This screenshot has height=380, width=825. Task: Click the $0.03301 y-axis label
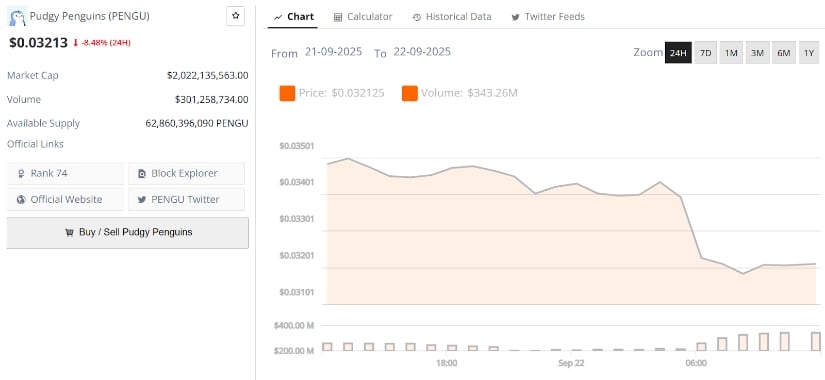[x=297, y=219]
